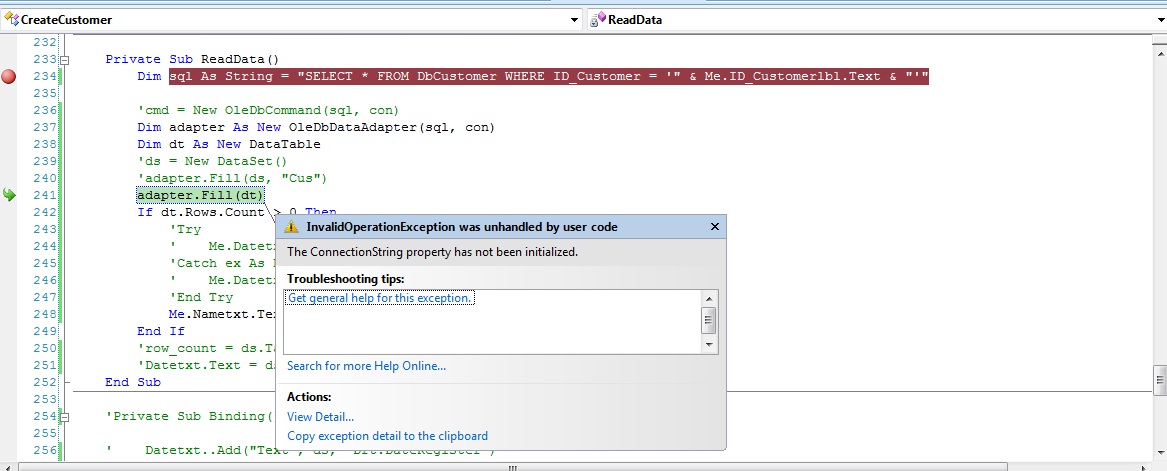
Task: Click the red breakpoint marker on line 234
Action: point(8,77)
